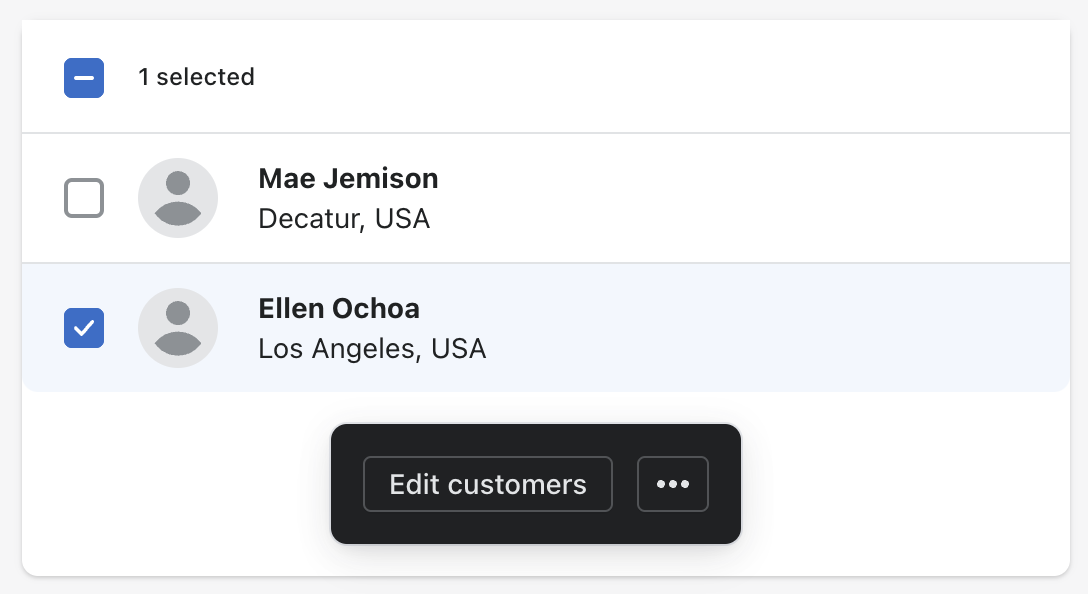Click the indeterminate minus checkbox icon
1088x594 pixels.
point(84,78)
